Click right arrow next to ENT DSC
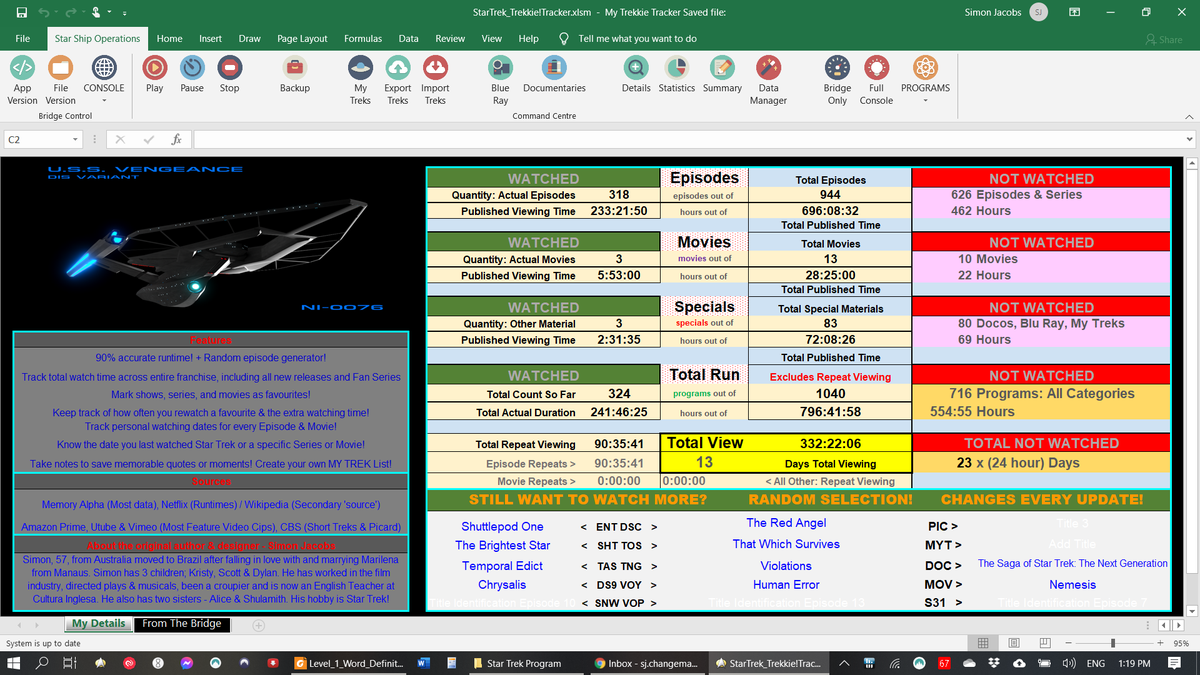1200x675 pixels. [x=654, y=526]
